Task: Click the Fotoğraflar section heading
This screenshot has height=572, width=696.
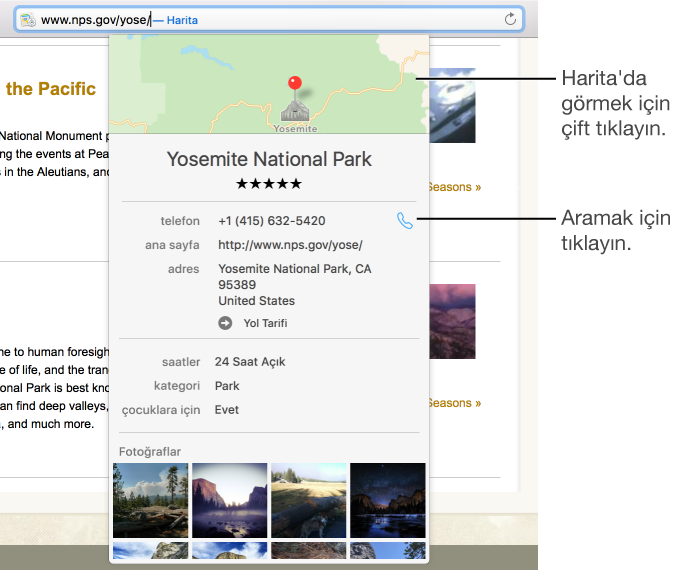Action: [150, 452]
